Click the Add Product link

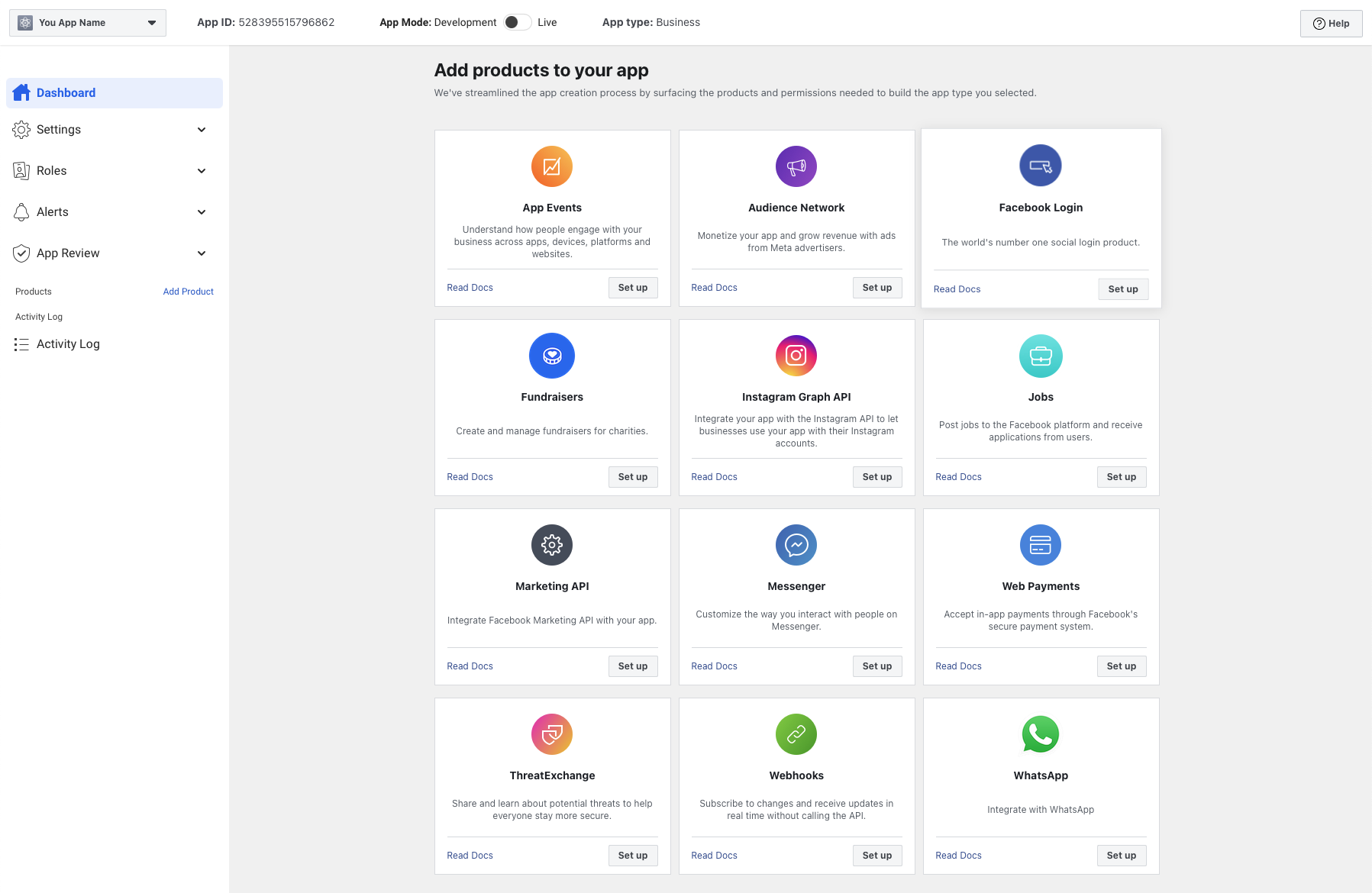[188, 292]
